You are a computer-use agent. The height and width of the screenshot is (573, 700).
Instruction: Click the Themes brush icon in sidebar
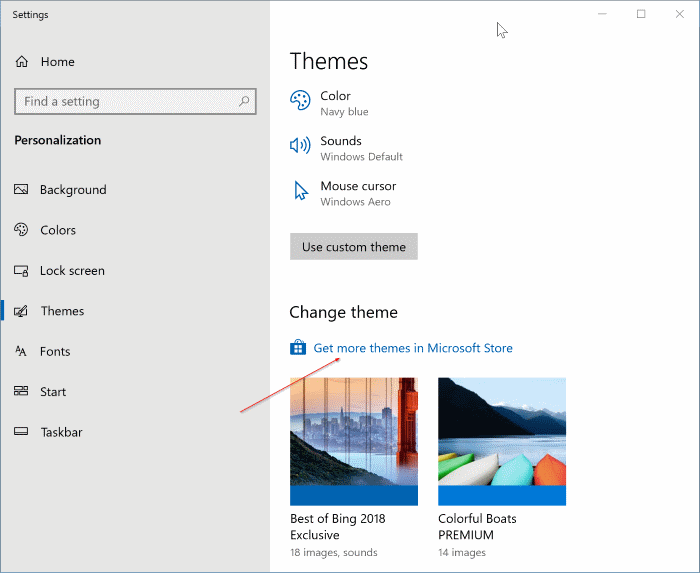coord(21,311)
